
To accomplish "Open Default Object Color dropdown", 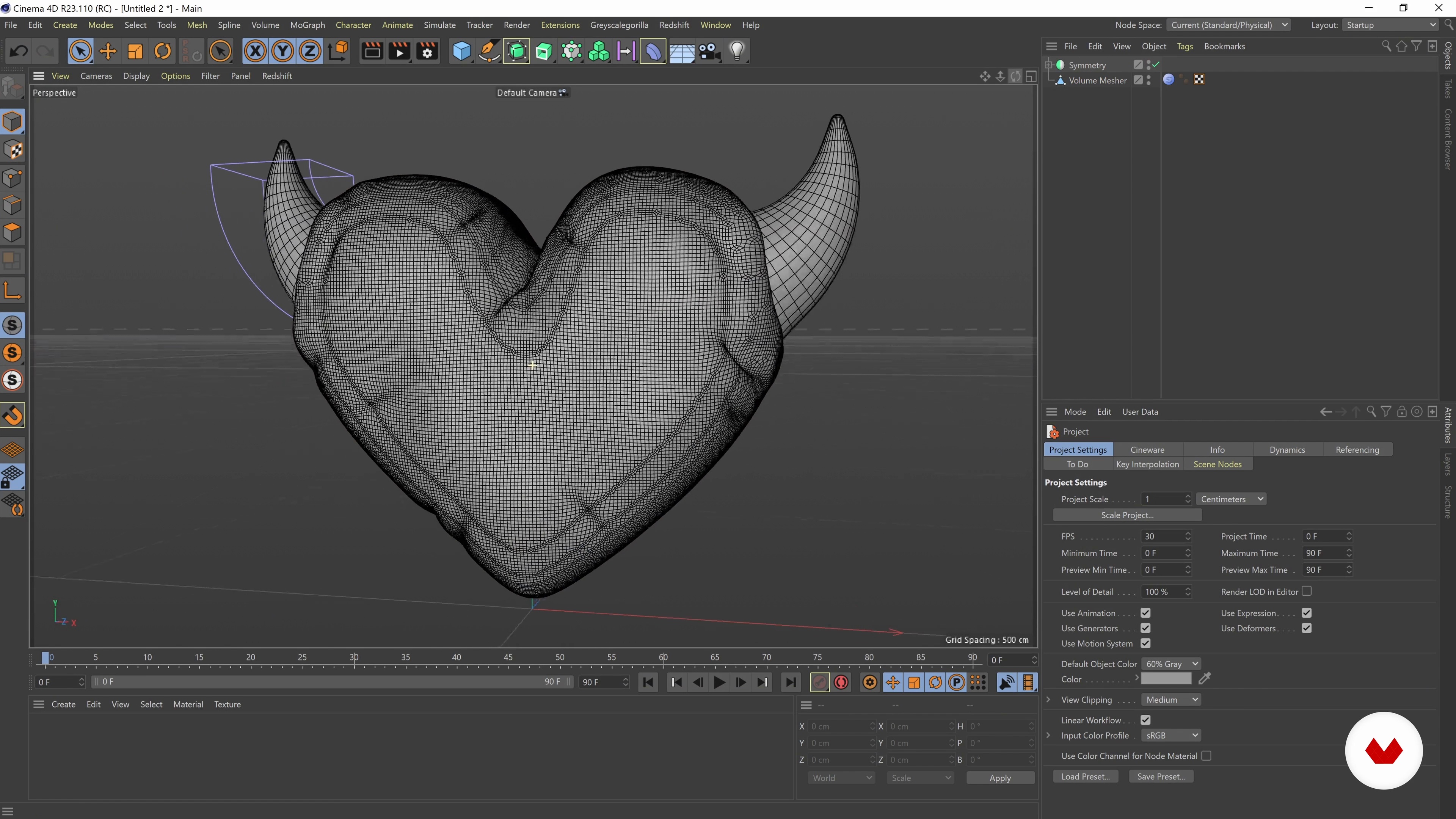I will coord(1170,664).
